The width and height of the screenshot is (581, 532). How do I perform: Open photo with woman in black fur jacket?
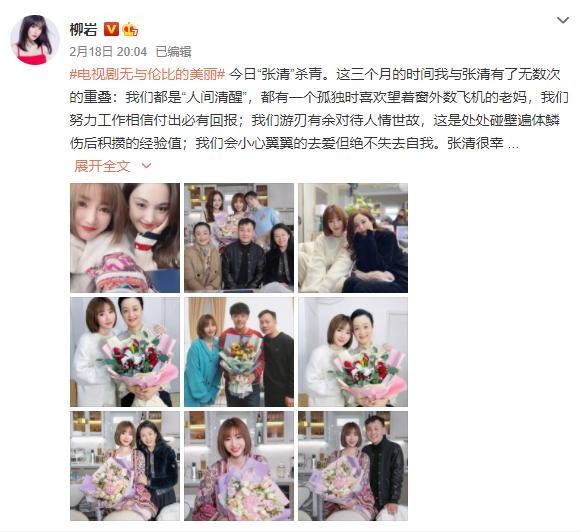125,466
